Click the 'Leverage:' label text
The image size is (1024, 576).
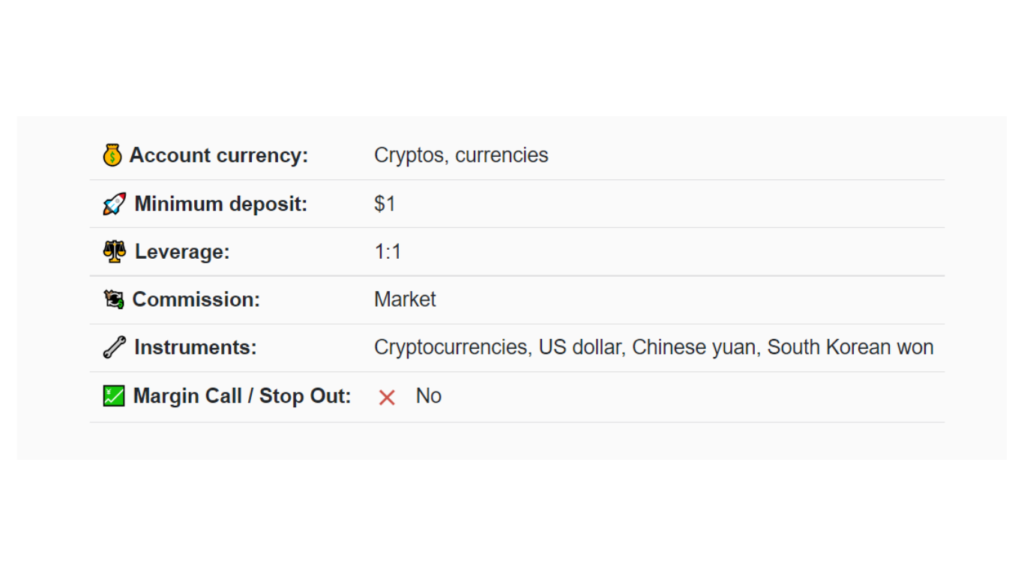(x=182, y=252)
